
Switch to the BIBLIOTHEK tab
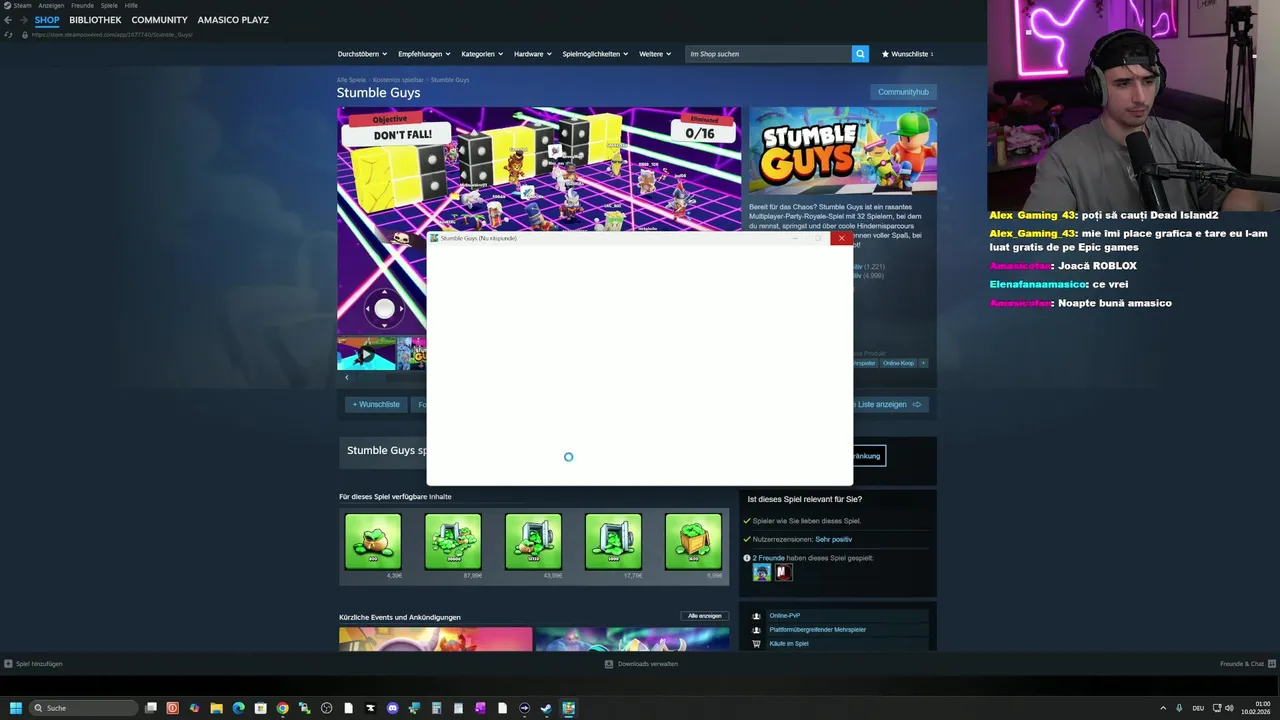pos(95,20)
